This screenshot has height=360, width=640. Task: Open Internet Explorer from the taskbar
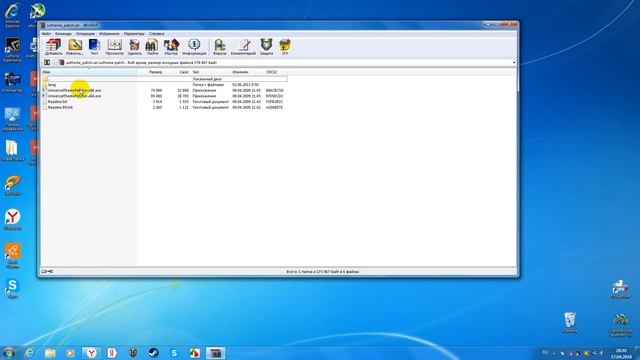(x=29, y=353)
